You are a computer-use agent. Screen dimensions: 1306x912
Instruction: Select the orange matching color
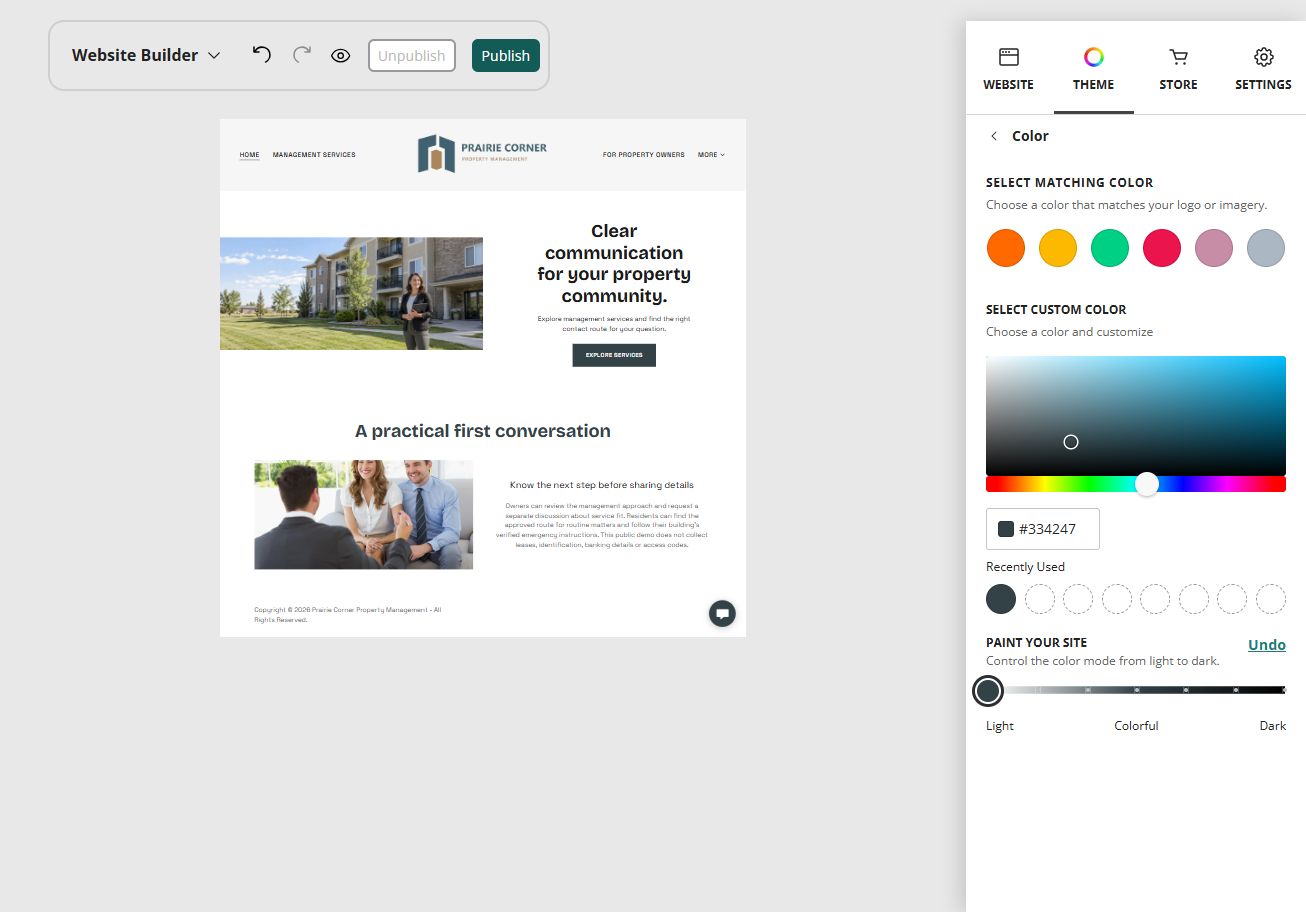pos(1006,248)
